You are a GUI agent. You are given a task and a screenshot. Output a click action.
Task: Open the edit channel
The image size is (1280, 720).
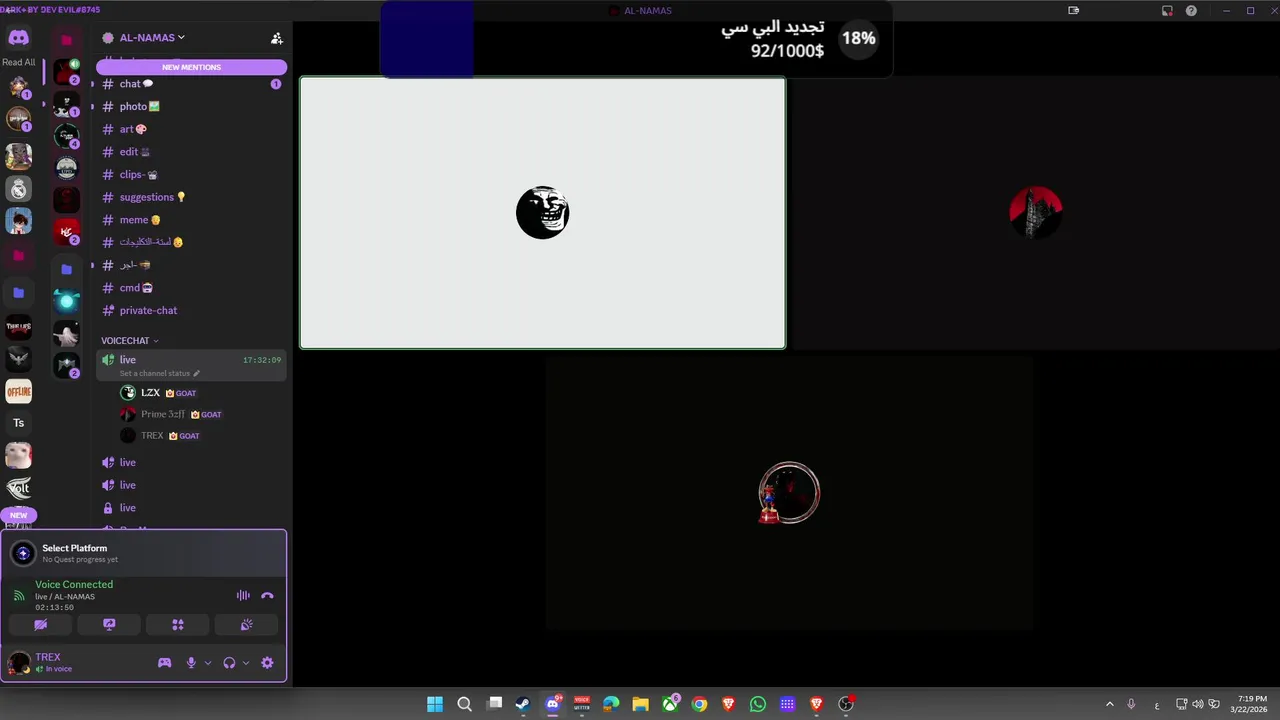[x=191, y=152]
